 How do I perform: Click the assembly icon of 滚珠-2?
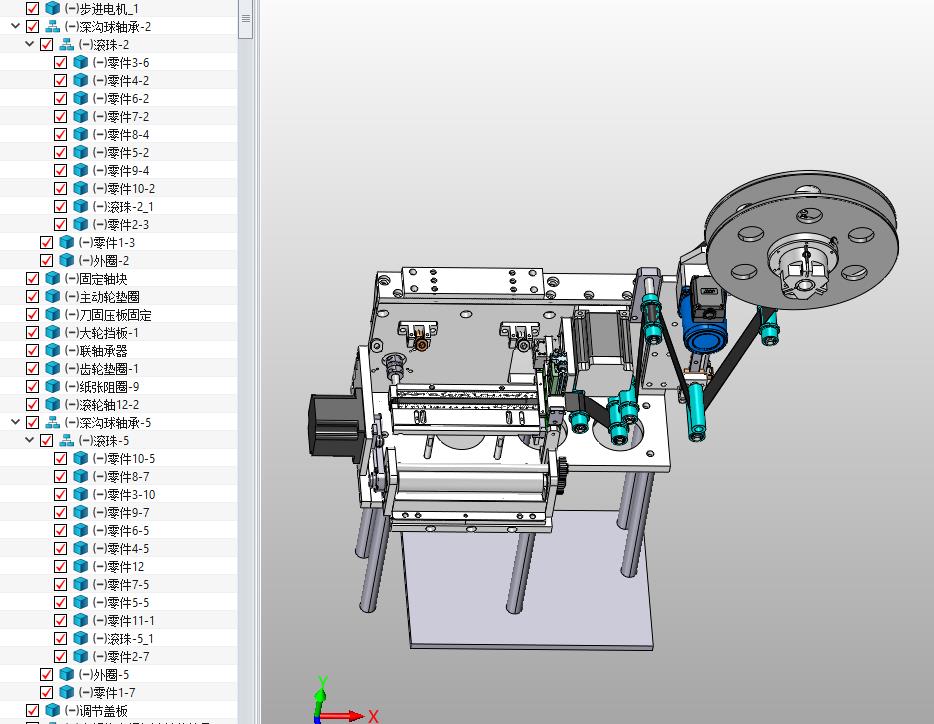click(67, 44)
